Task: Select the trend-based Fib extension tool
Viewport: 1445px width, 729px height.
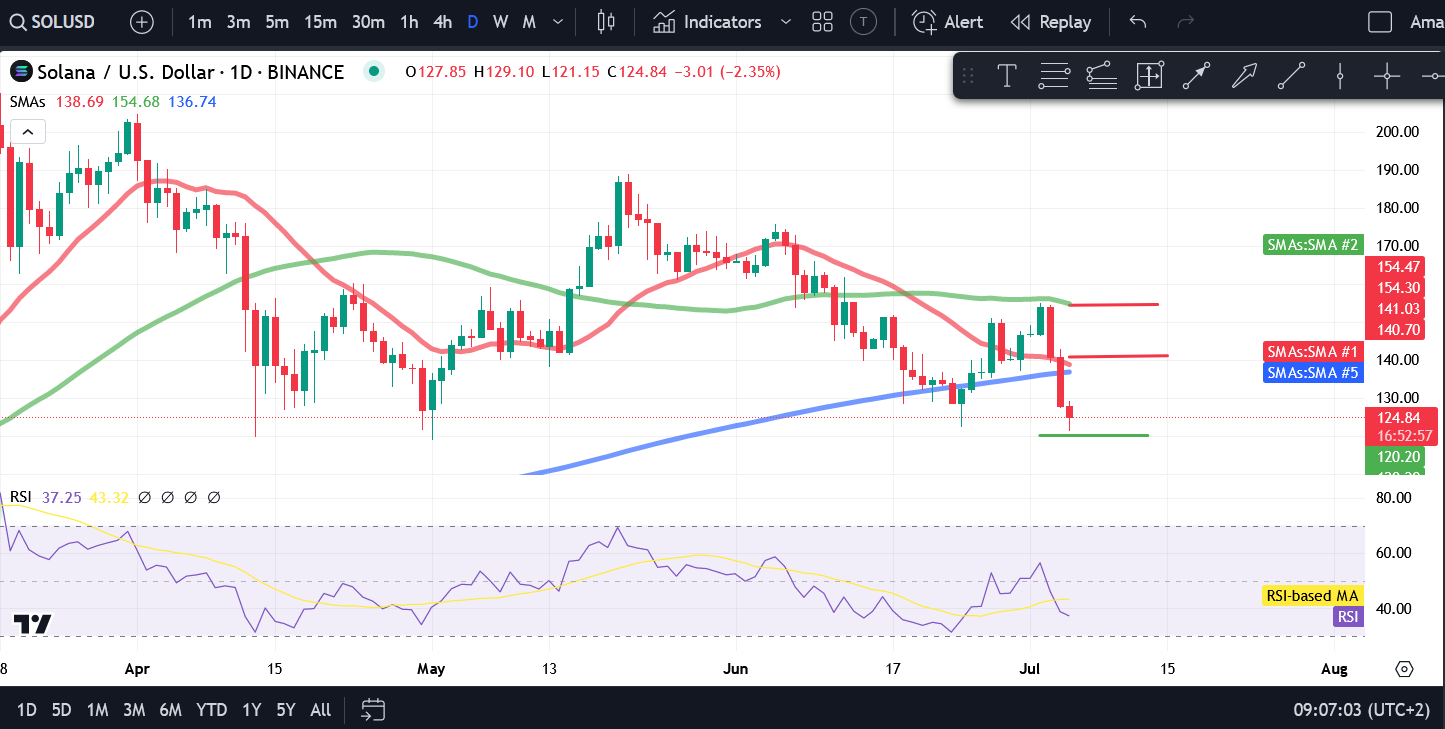Action: click(1100, 75)
